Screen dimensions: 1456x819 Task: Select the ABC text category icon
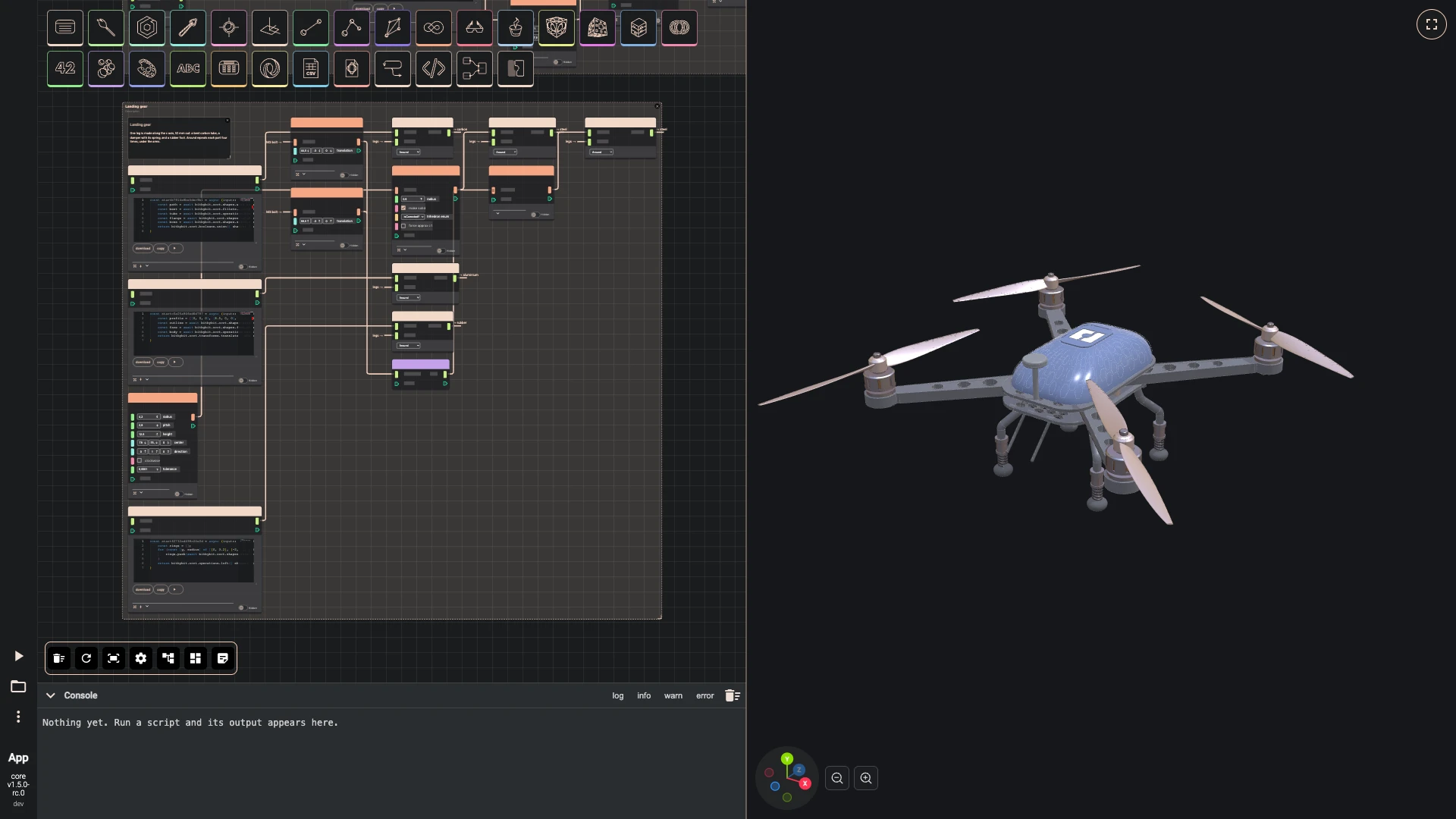coord(188,68)
